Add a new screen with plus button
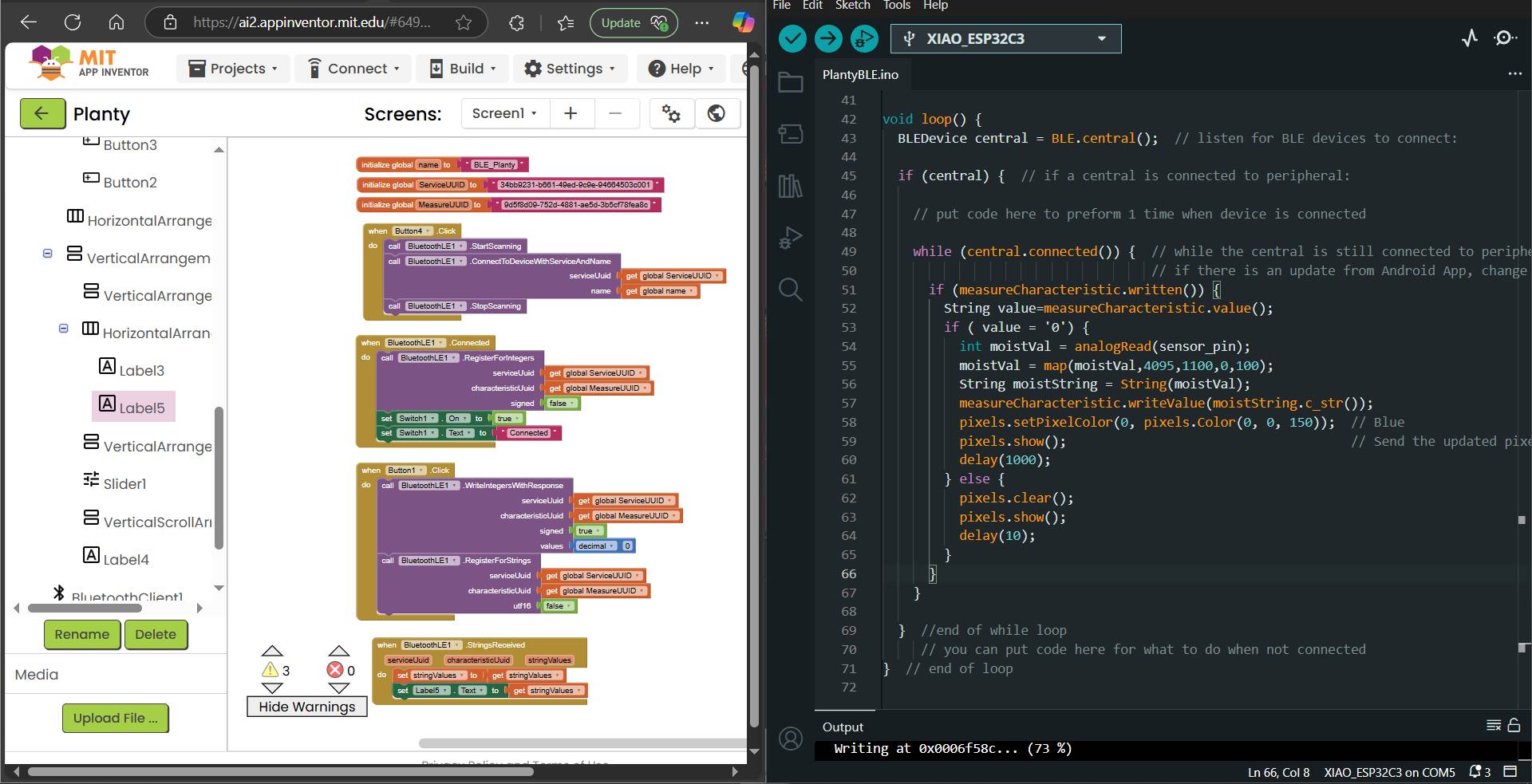The image size is (1532, 784). [x=571, y=113]
